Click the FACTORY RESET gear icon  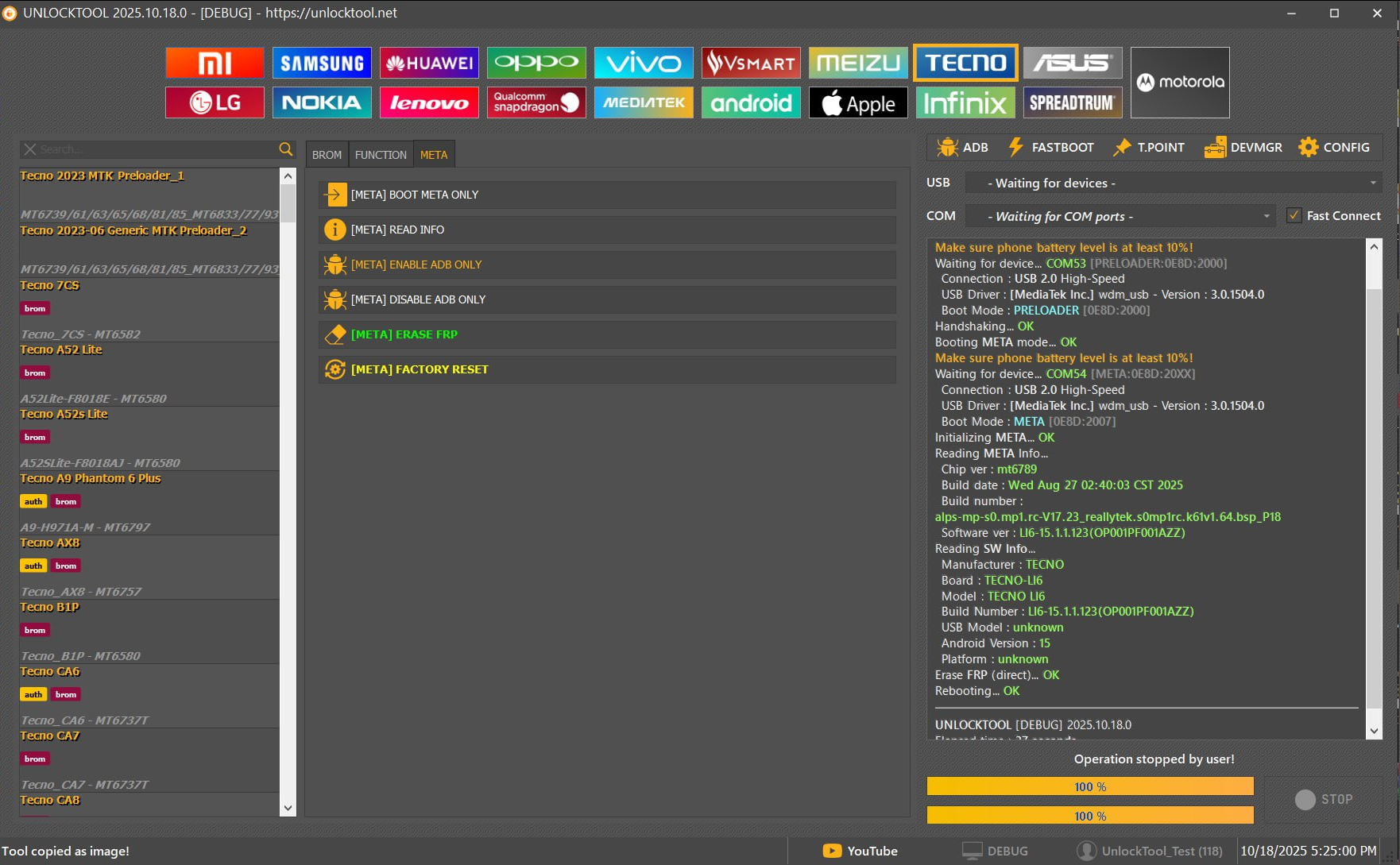(334, 369)
